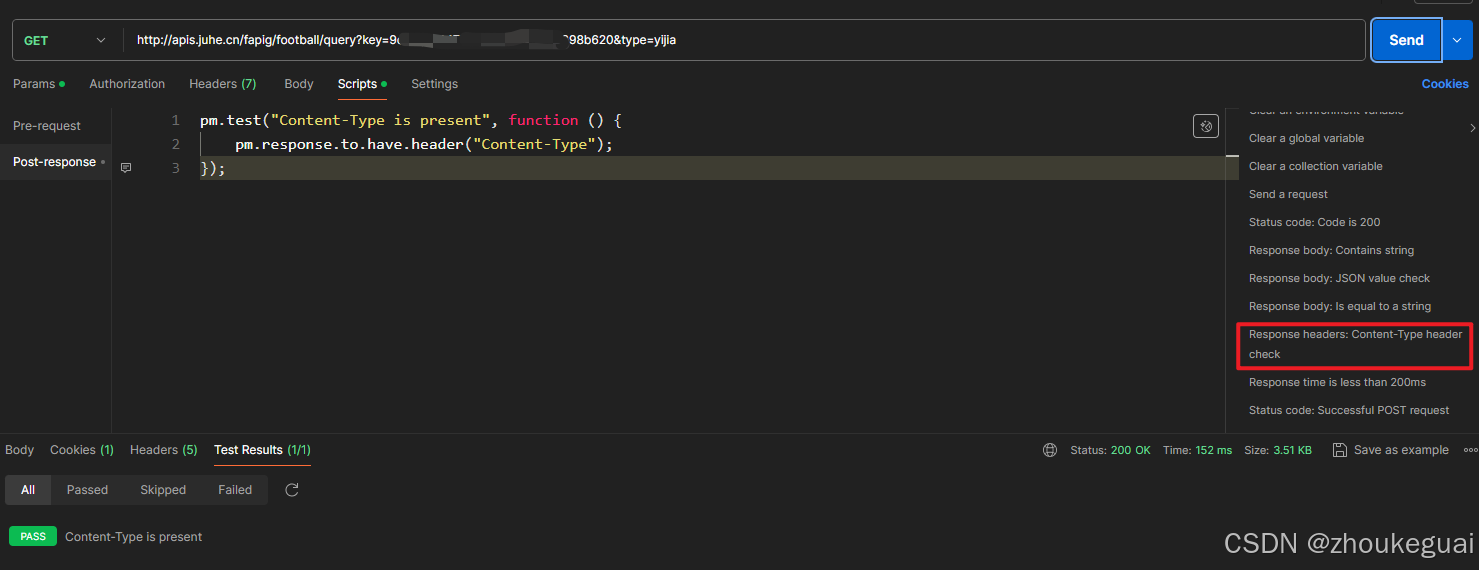Insert snippet Status code: Code is 200

pyautogui.click(x=1314, y=222)
